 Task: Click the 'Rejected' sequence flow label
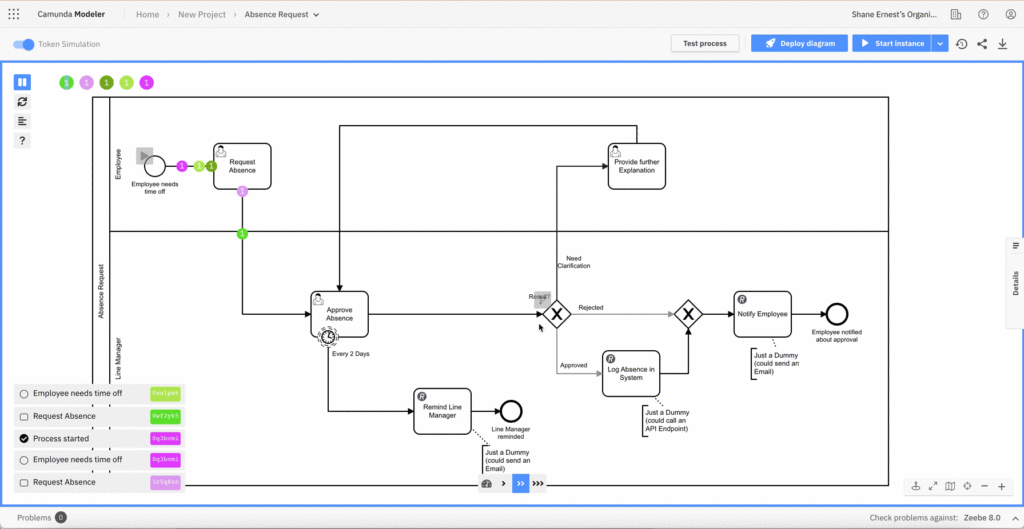coord(590,307)
